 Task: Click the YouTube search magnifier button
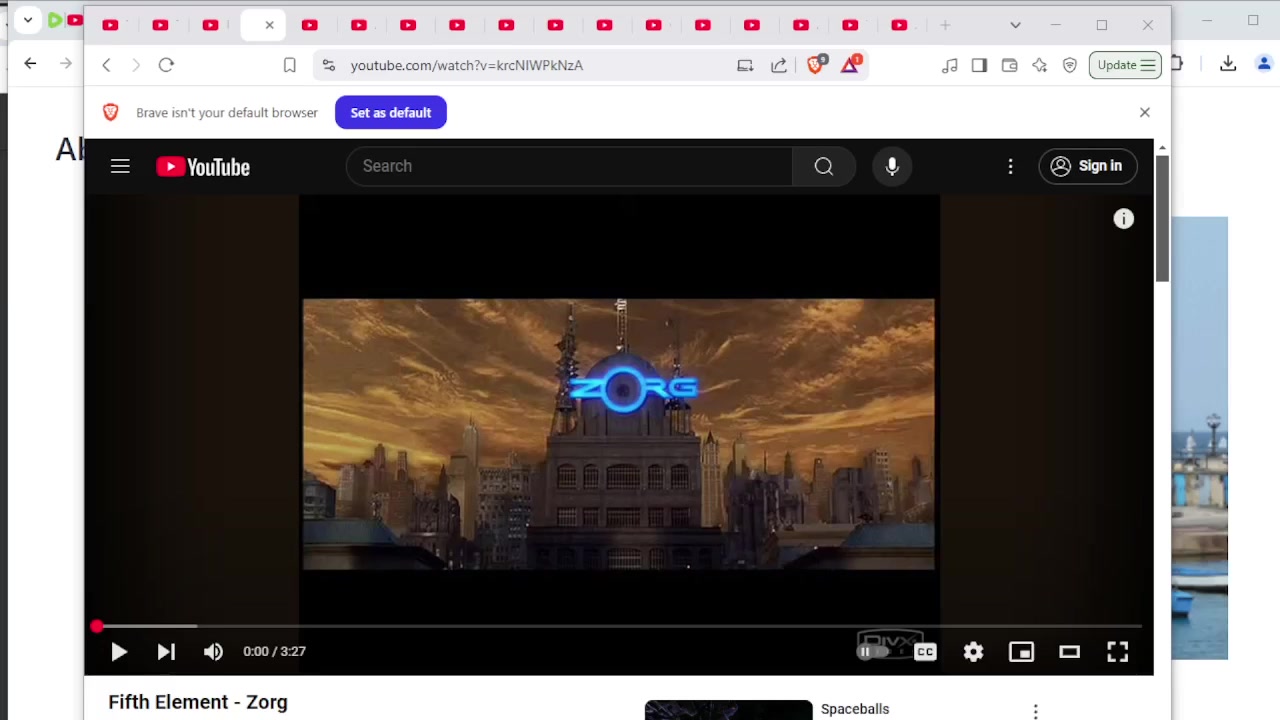coord(824,166)
